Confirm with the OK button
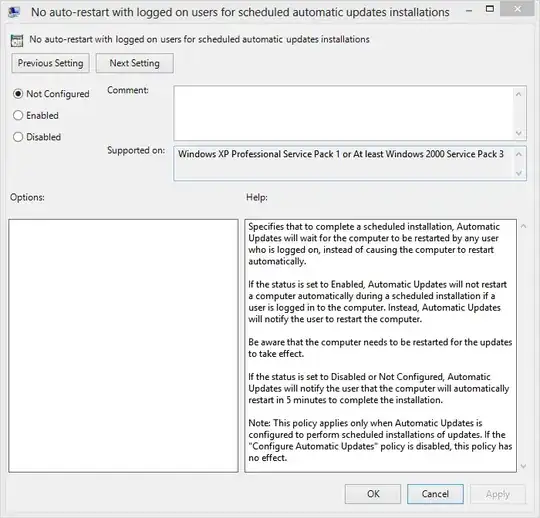 click(x=373, y=494)
